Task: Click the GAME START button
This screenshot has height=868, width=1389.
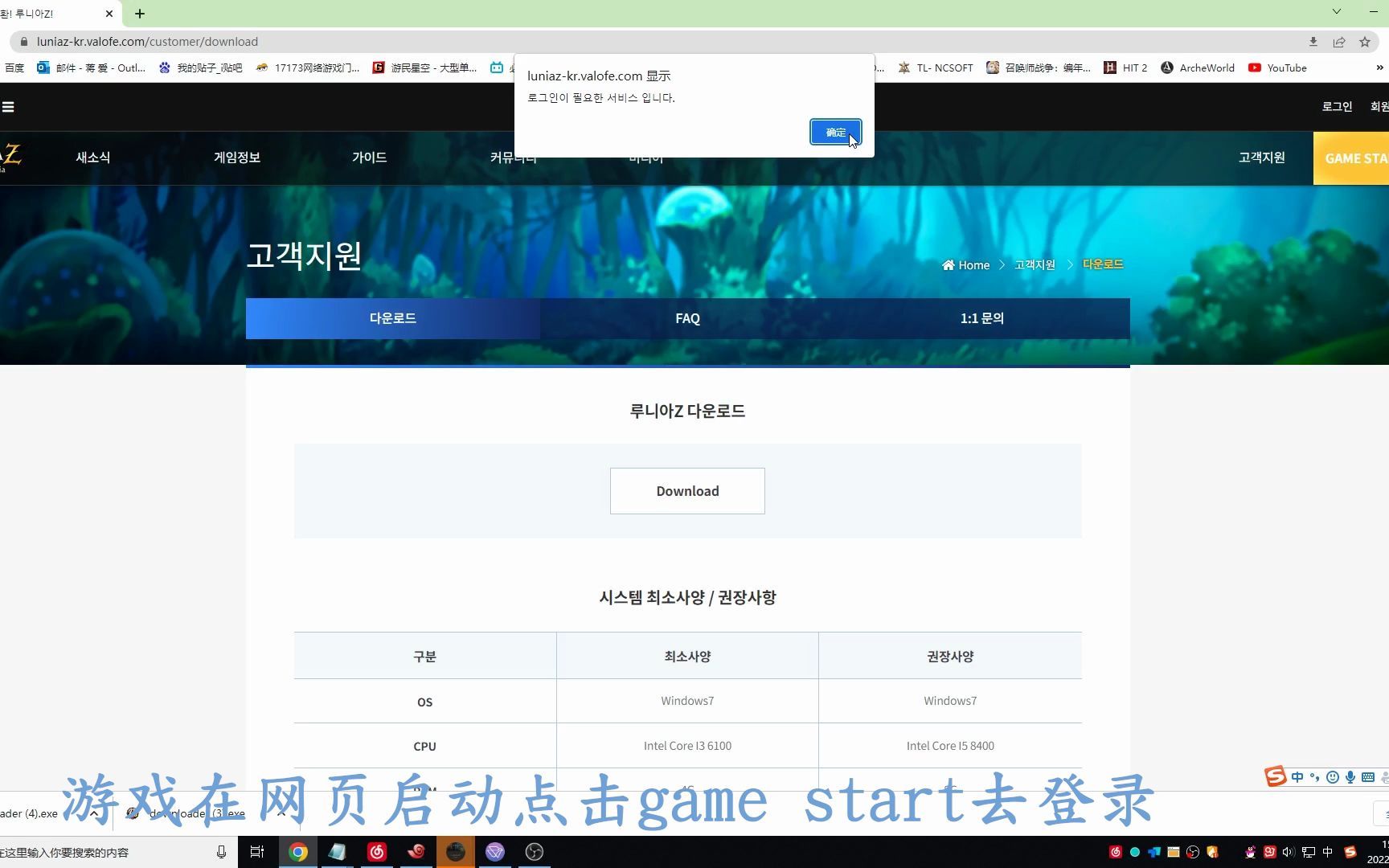Action: click(x=1351, y=158)
